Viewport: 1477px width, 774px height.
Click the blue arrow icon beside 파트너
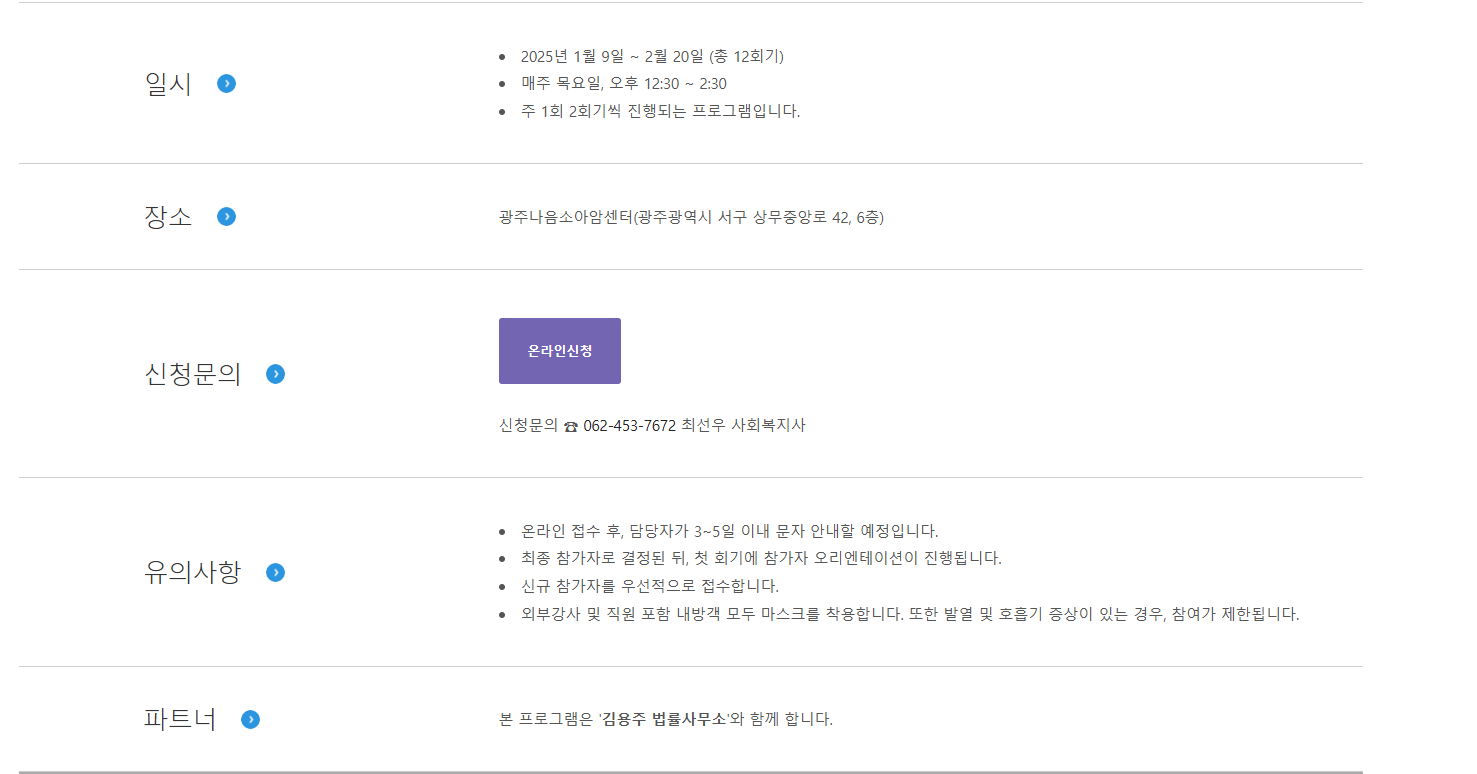point(250,719)
